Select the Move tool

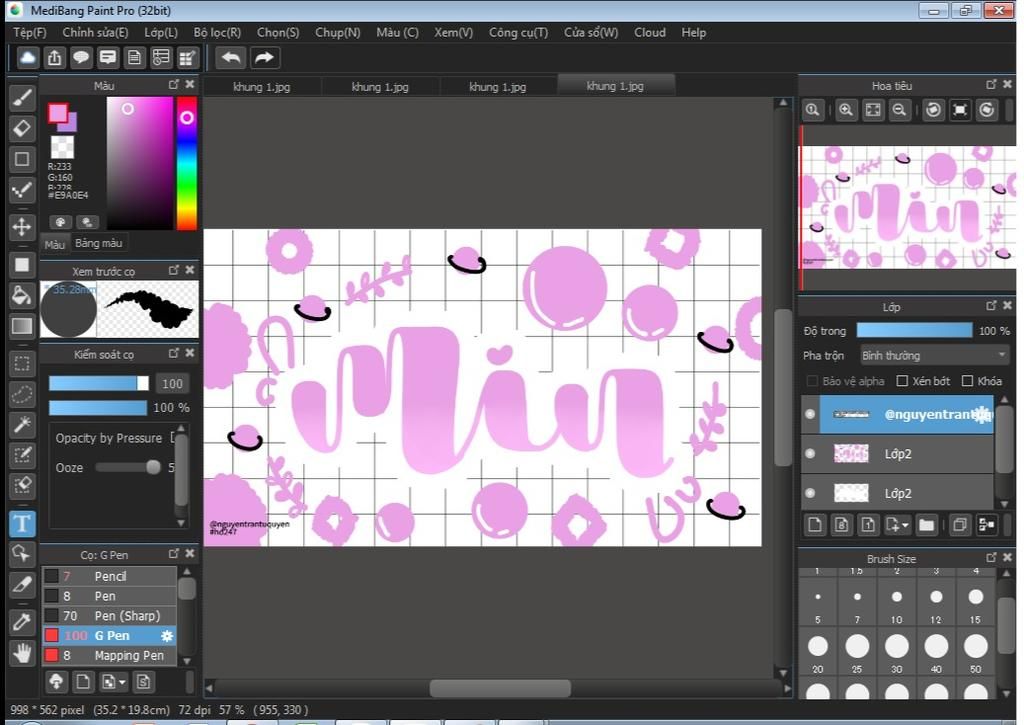22,227
